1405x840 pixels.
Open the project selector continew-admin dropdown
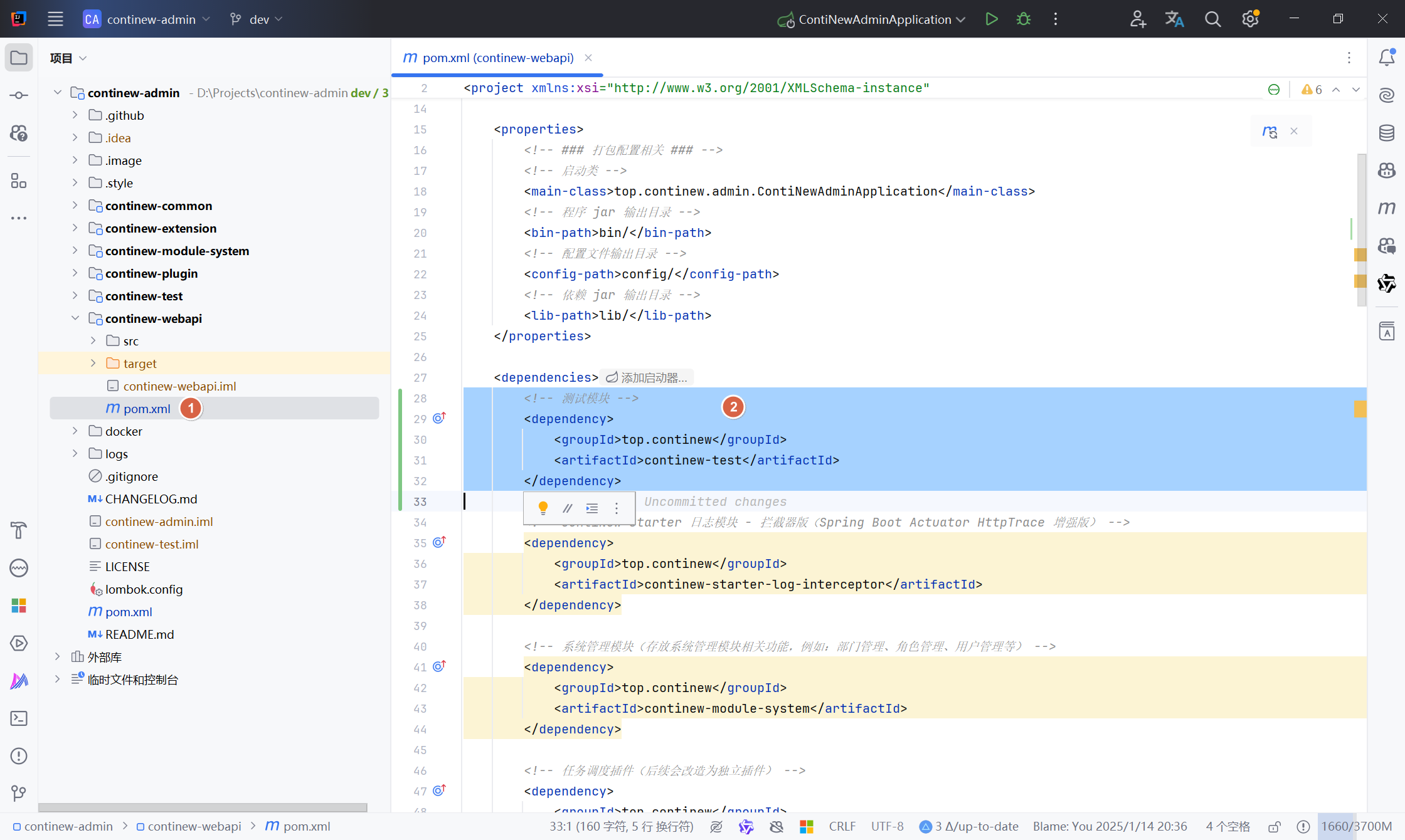[x=147, y=19]
